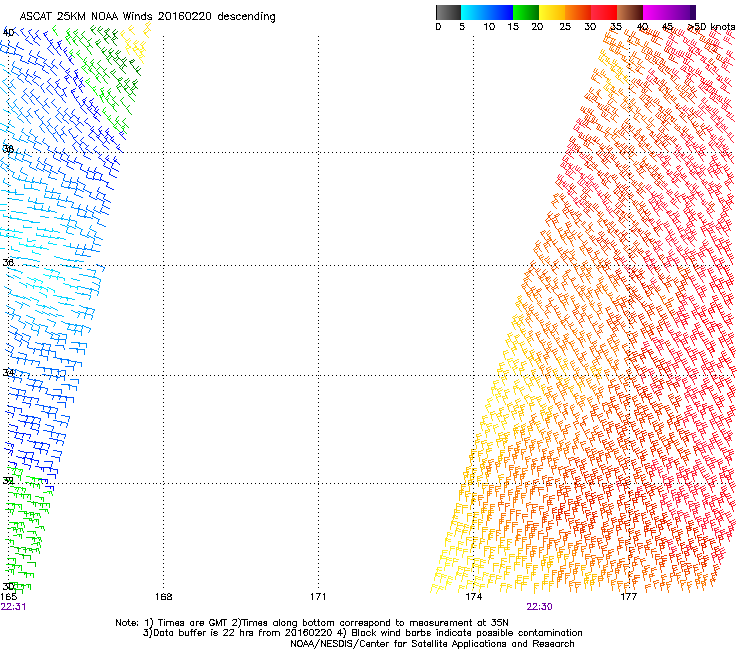
Task: Click the purple swath time '22:30'
Action: pos(539,607)
